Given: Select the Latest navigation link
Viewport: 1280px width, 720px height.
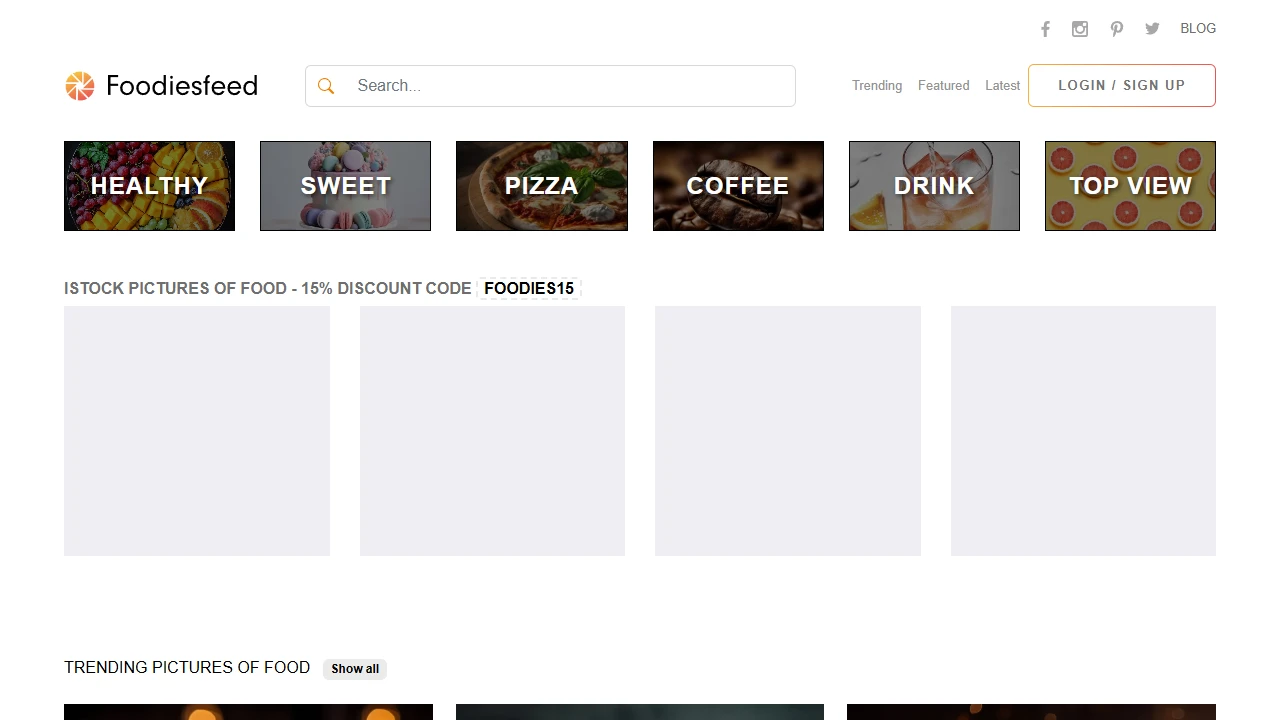Looking at the screenshot, I should click(x=1002, y=85).
